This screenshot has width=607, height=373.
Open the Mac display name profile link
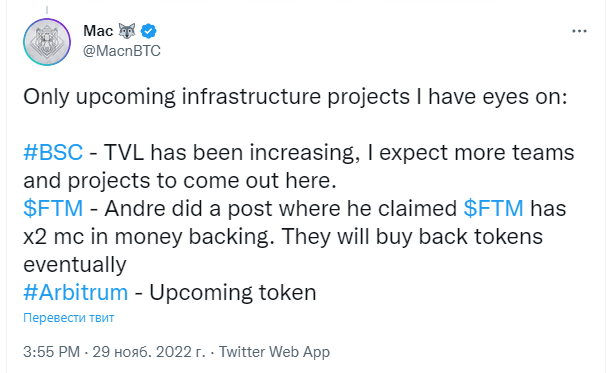tap(98, 31)
